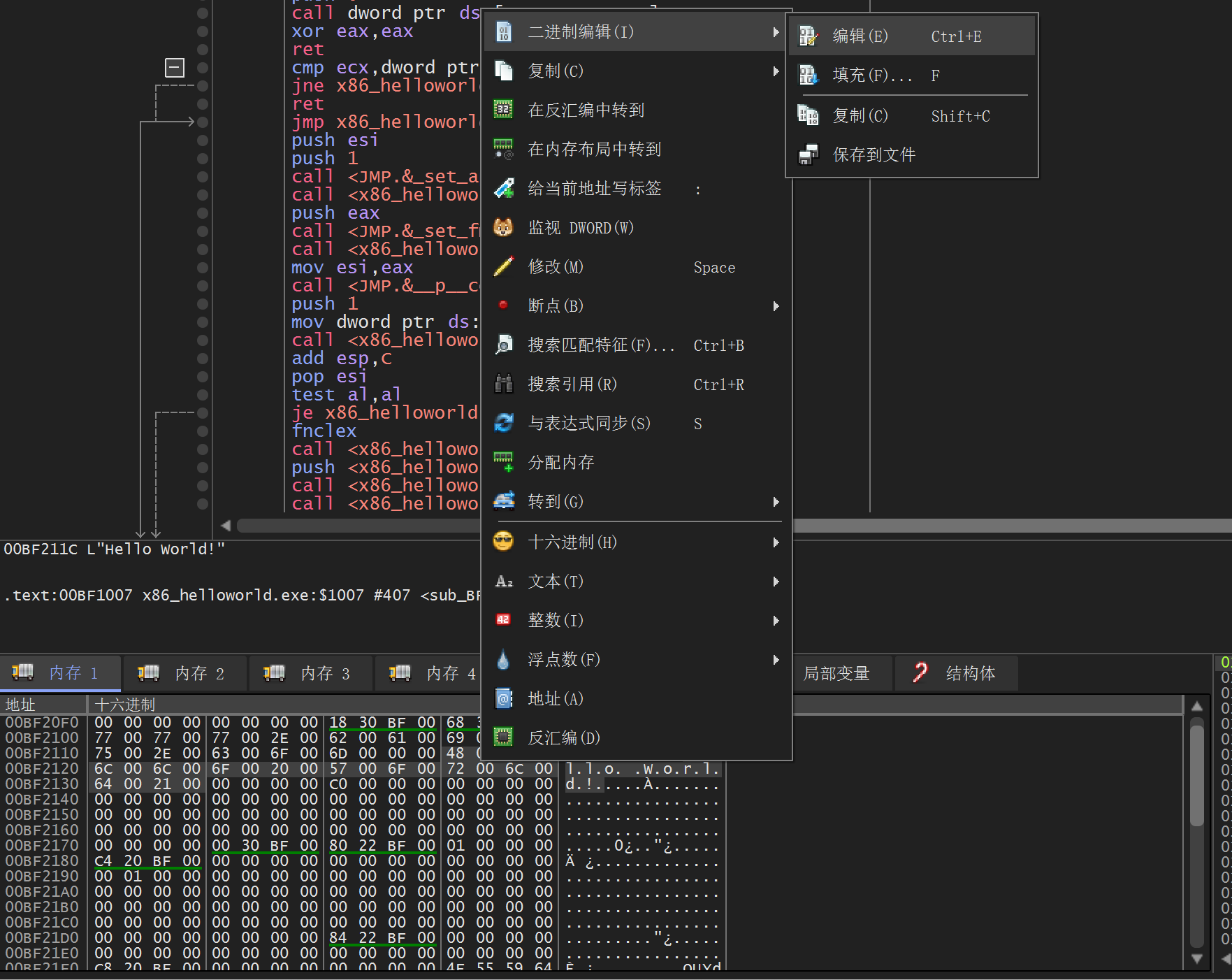This screenshot has height=980, width=1232.
Task: Click the pencil icon for 修改(M)
Action: (503, 267)
